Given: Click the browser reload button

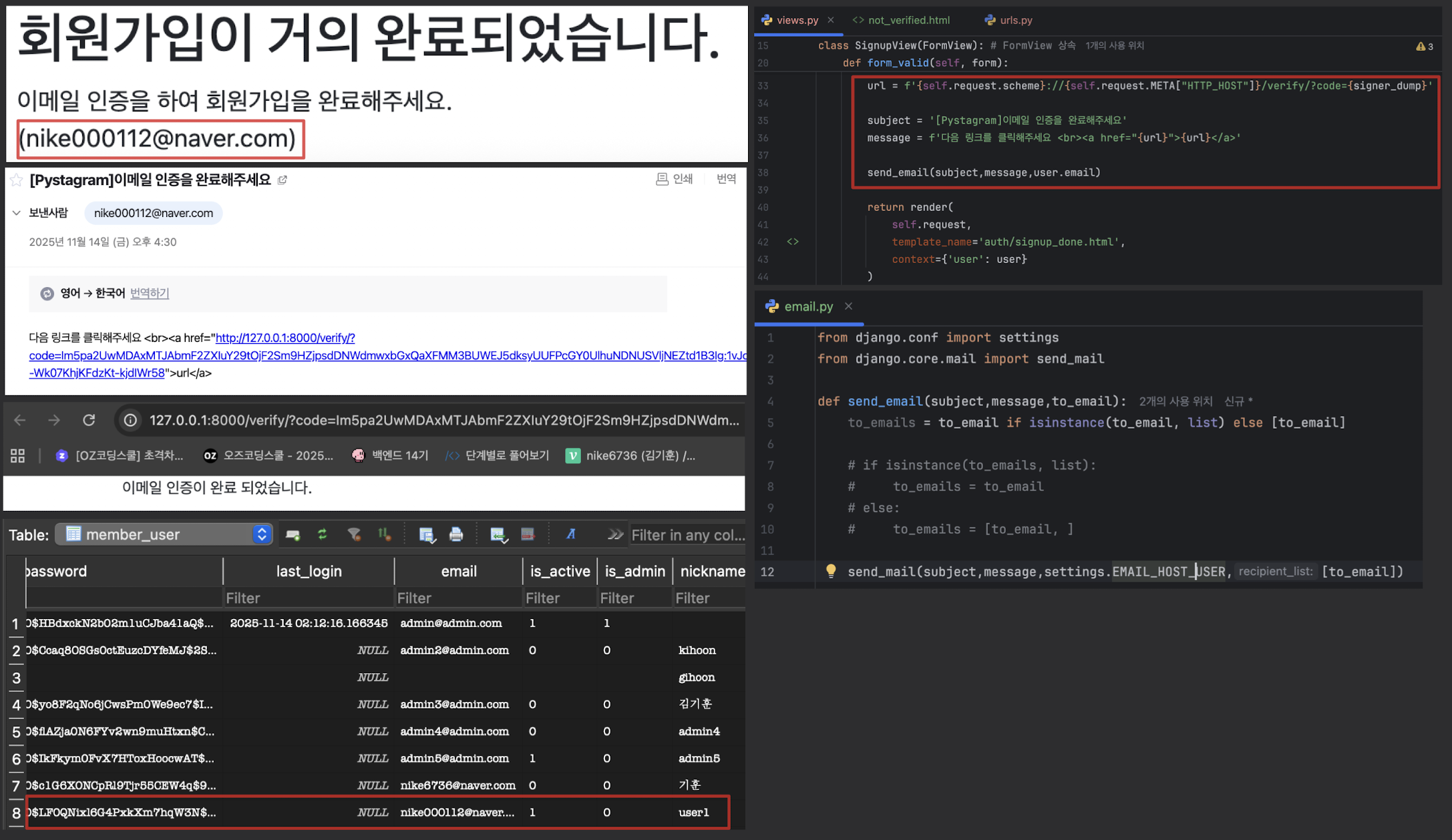Looking at the screenshot, I should coord(89,420).
